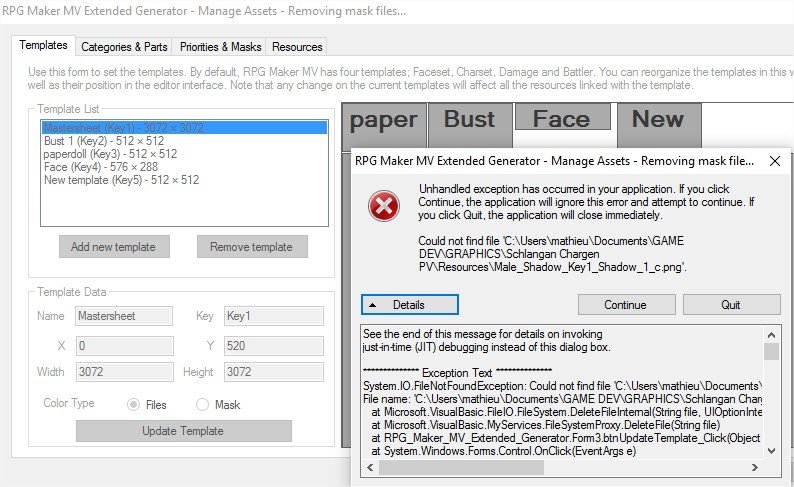Select Bust 1 (Key2) template row
Screen dimensions: 794x487
coord(184,141)
